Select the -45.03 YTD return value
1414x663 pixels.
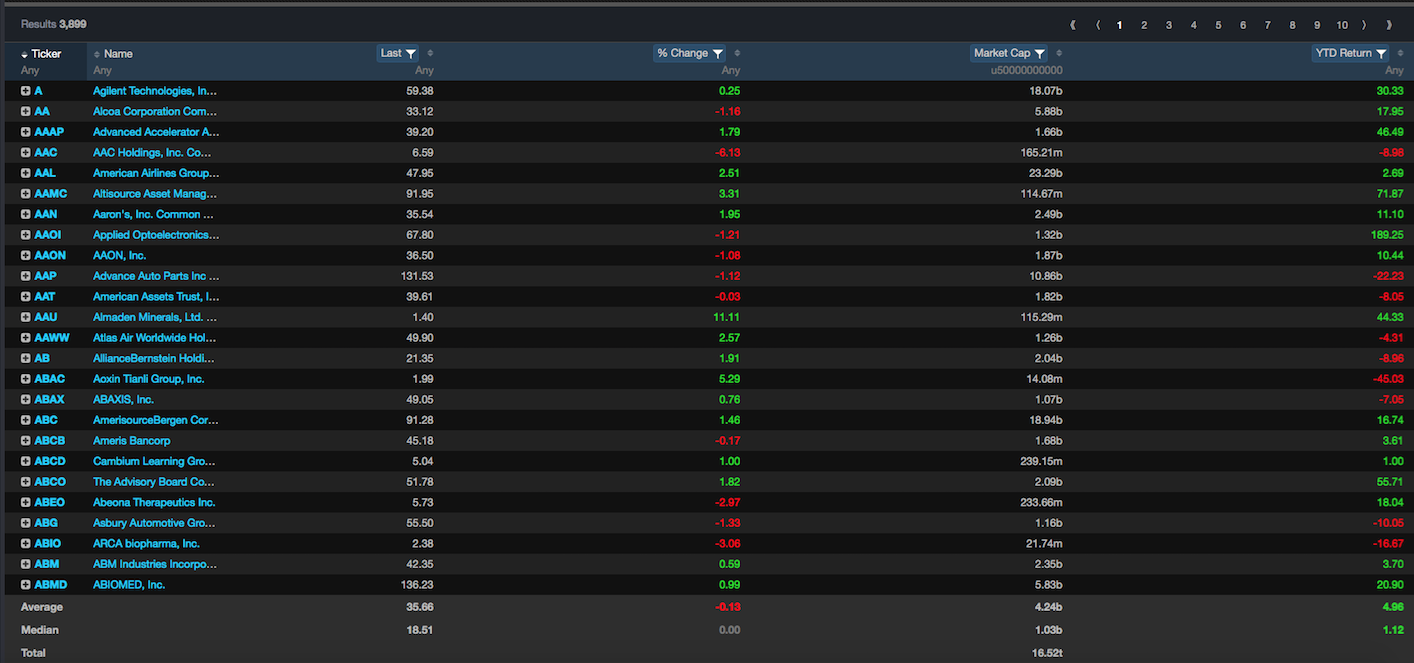[x=1388, y=379]
